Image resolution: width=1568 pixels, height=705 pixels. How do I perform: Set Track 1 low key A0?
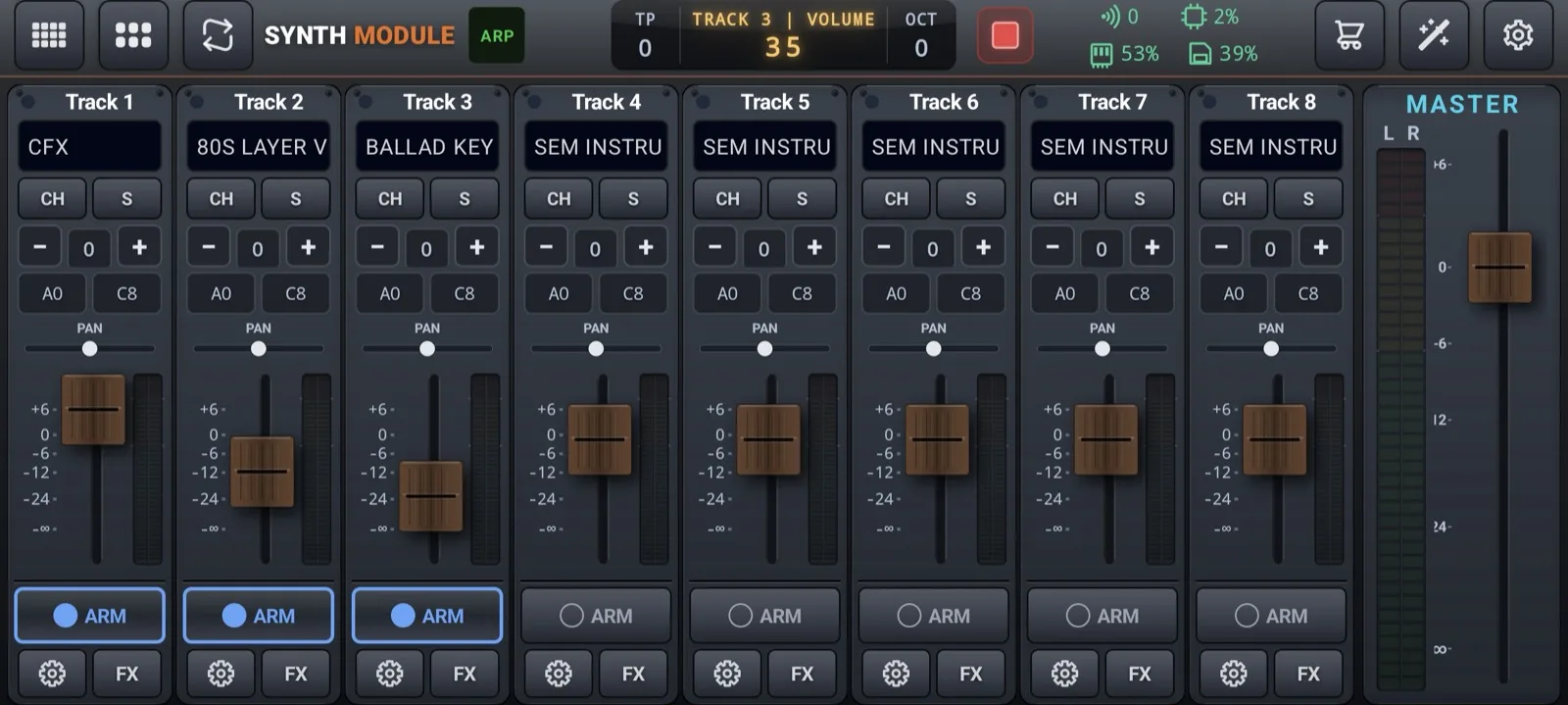click(52, 293)
